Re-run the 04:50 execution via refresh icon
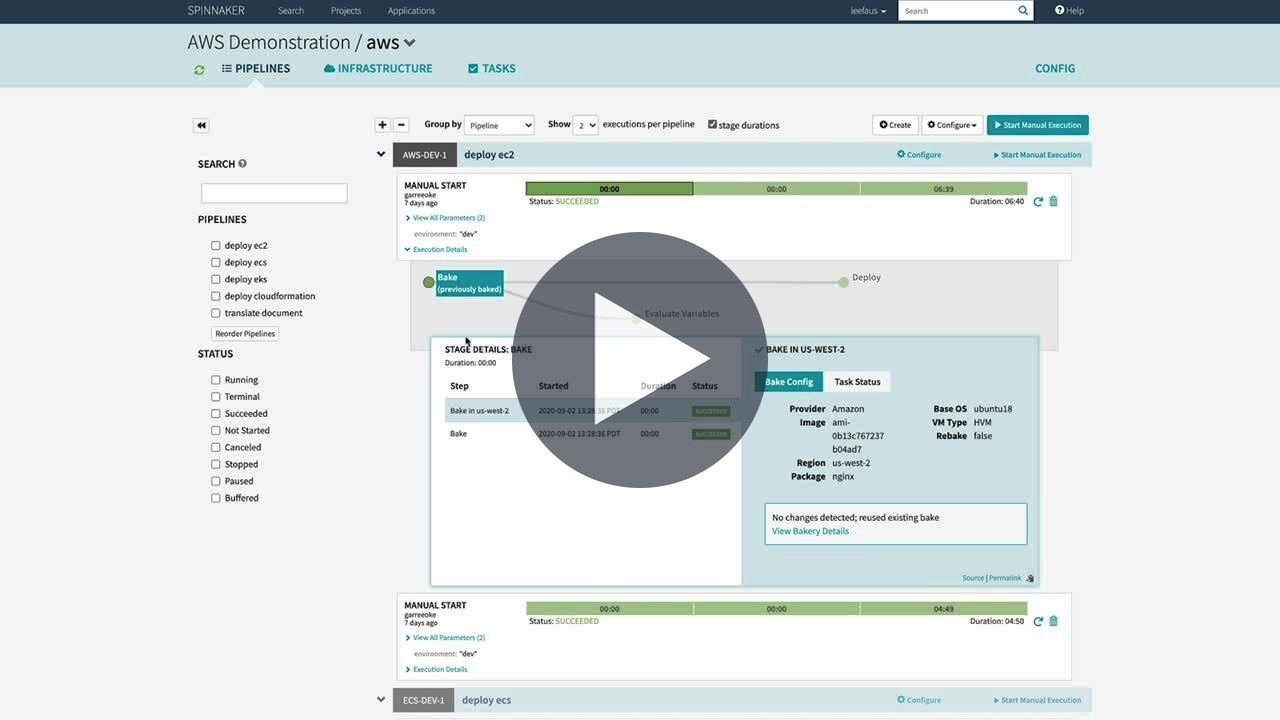 [1038, 622]
